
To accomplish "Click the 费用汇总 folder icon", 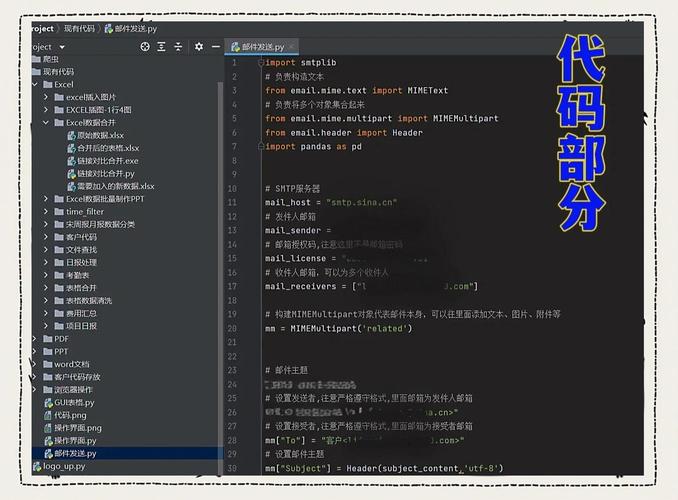I will click(59, 313).
